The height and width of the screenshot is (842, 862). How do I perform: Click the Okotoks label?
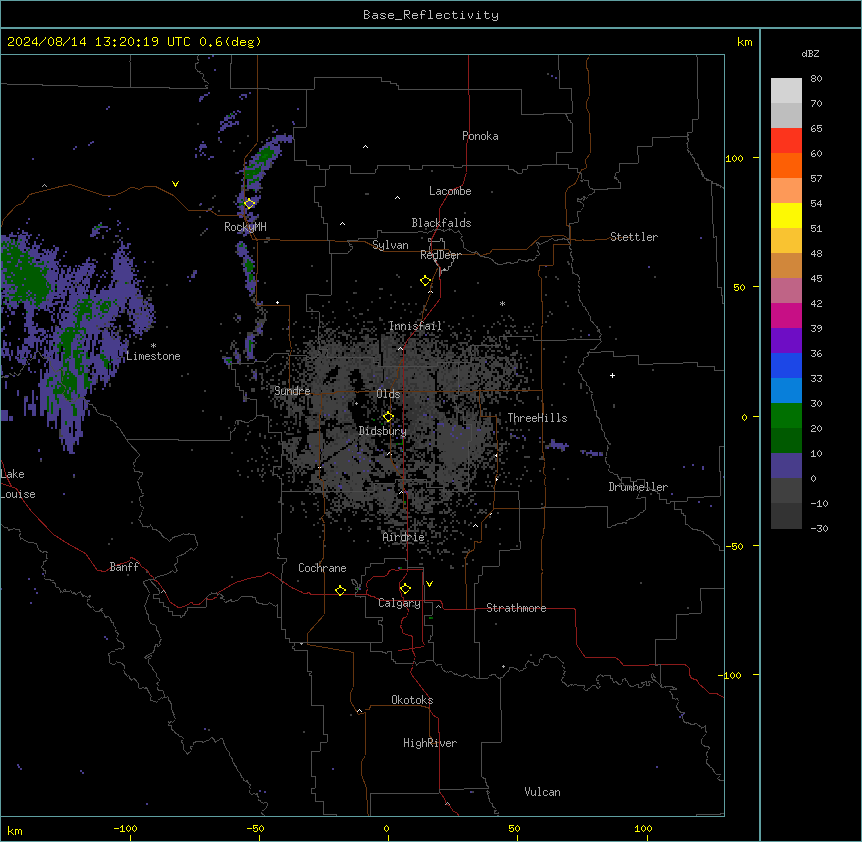pos(412,700)
